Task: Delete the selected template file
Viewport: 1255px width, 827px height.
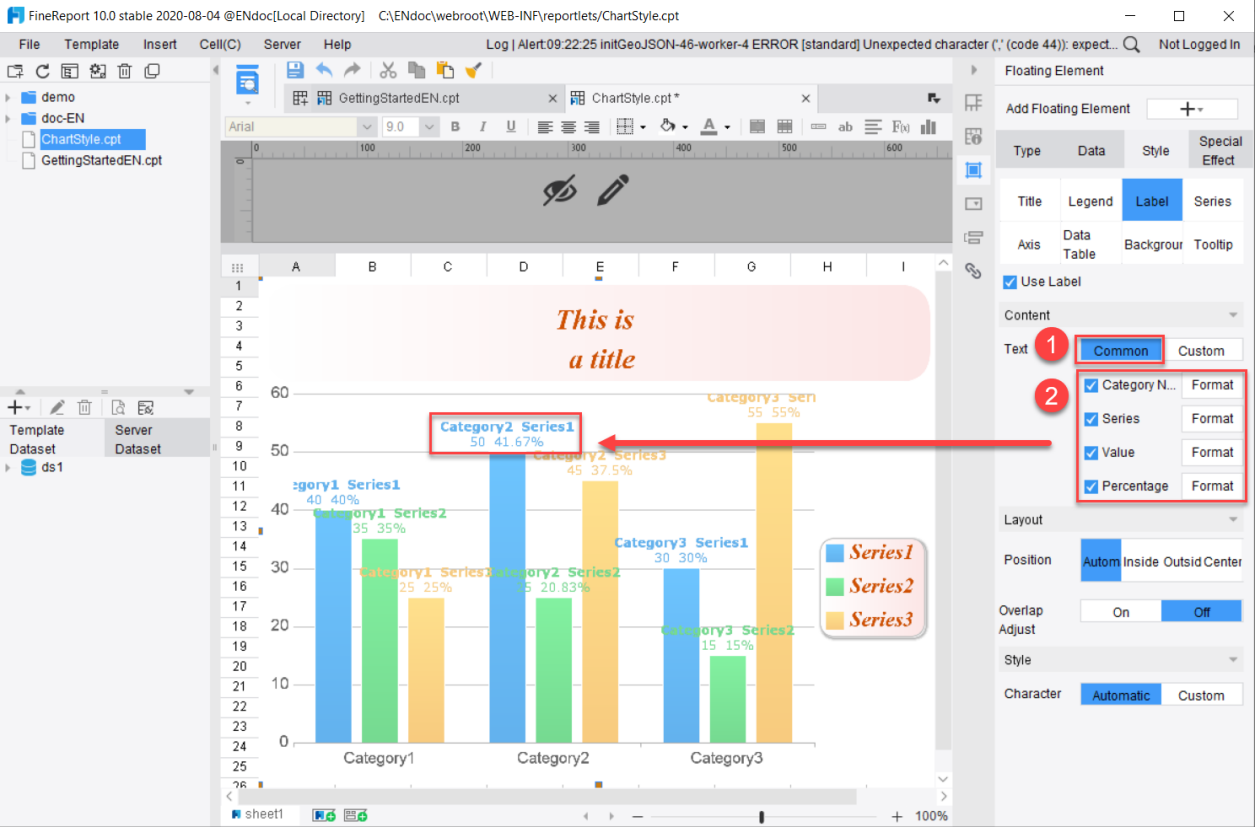Action: 125,71
